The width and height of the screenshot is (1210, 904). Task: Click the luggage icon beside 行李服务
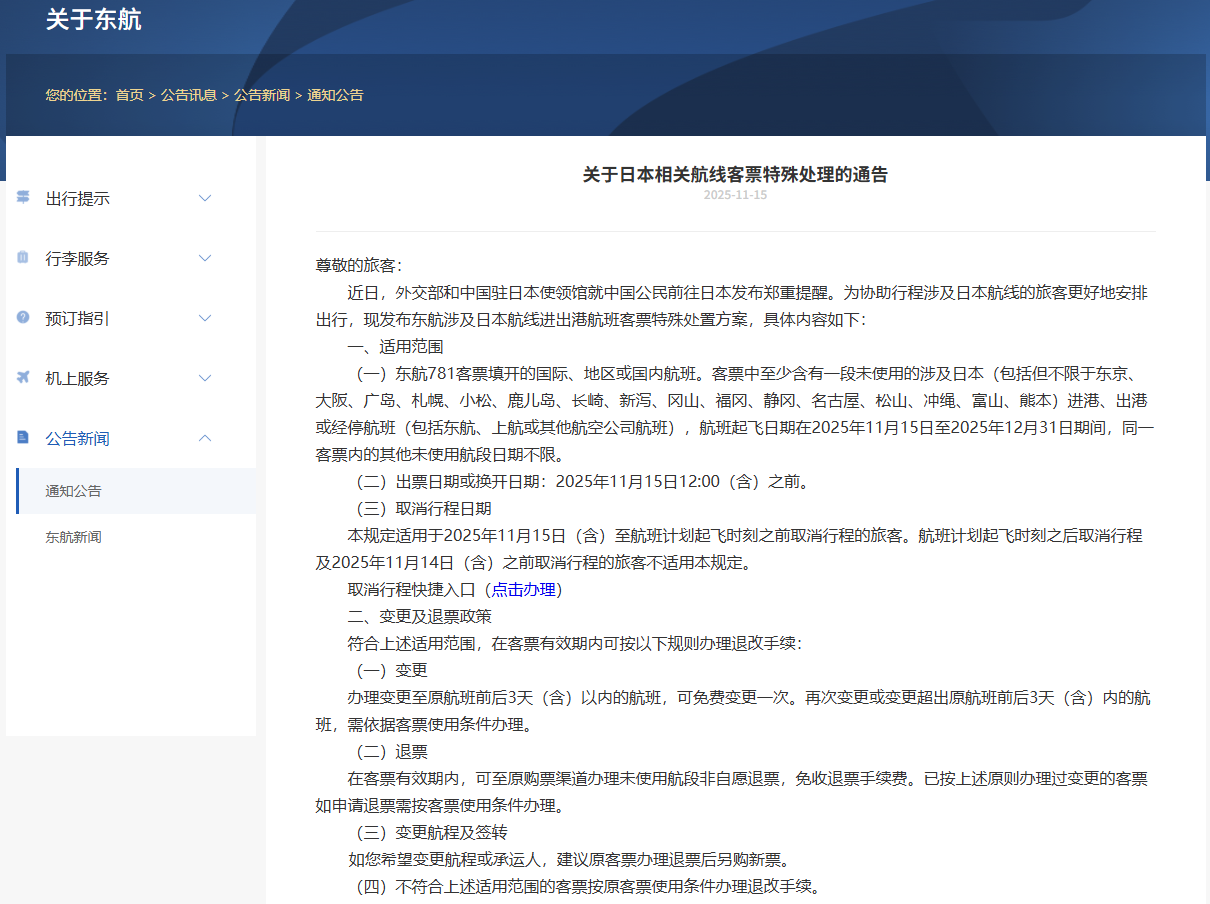[x=23, y=258]
